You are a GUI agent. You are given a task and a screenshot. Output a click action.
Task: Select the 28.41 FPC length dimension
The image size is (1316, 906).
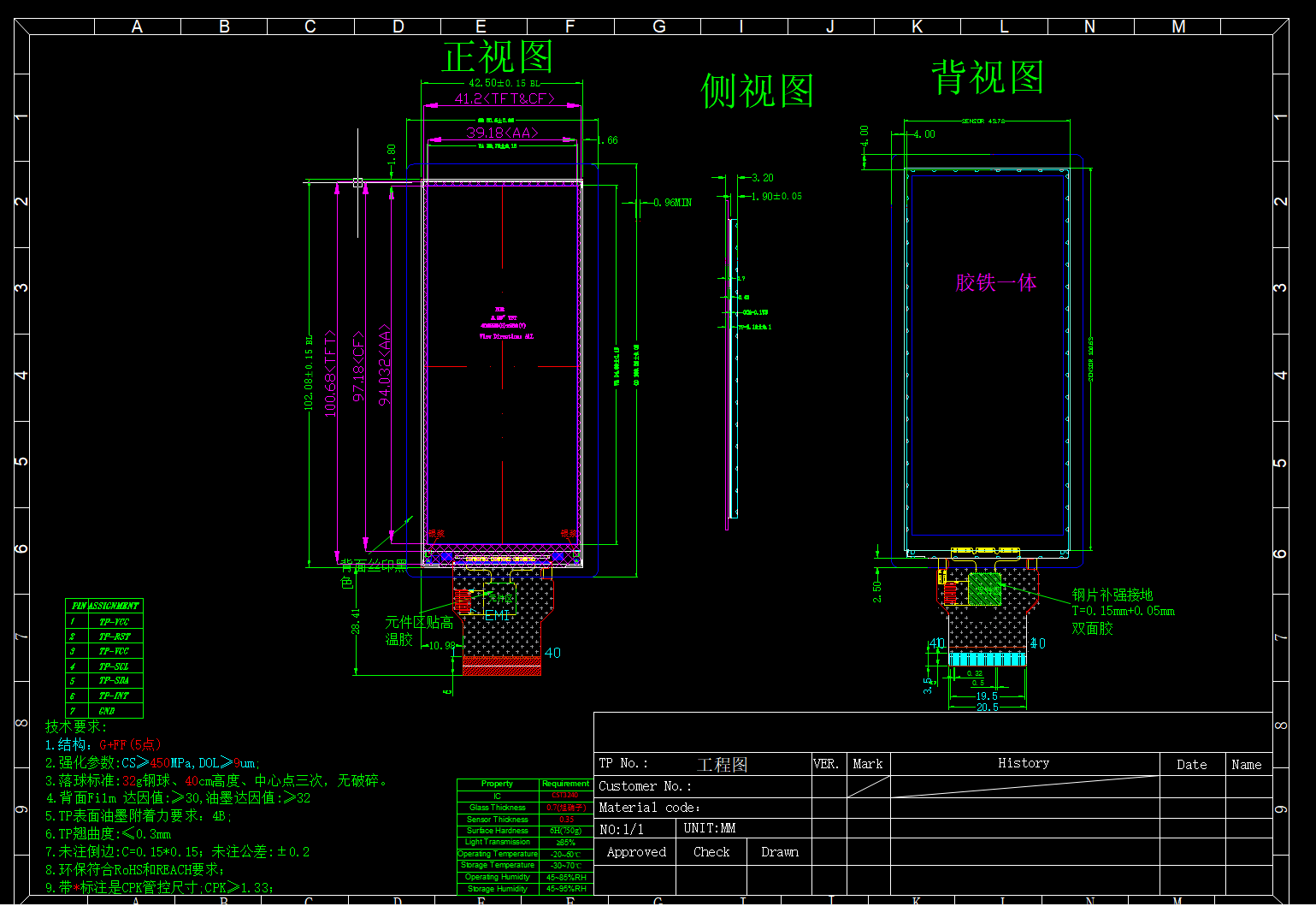(356, 621)
